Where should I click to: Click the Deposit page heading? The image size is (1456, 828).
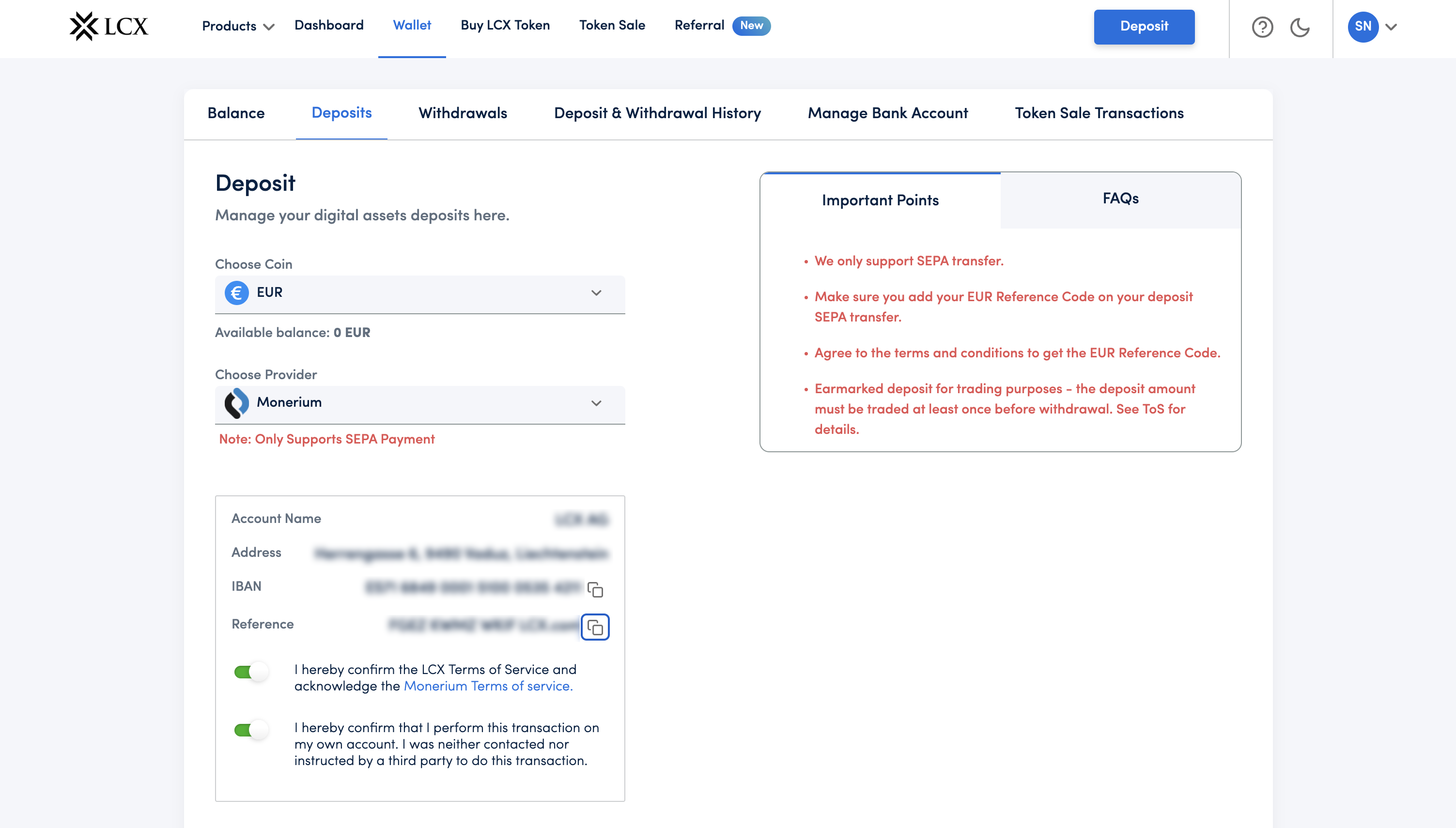coord(255,184)
